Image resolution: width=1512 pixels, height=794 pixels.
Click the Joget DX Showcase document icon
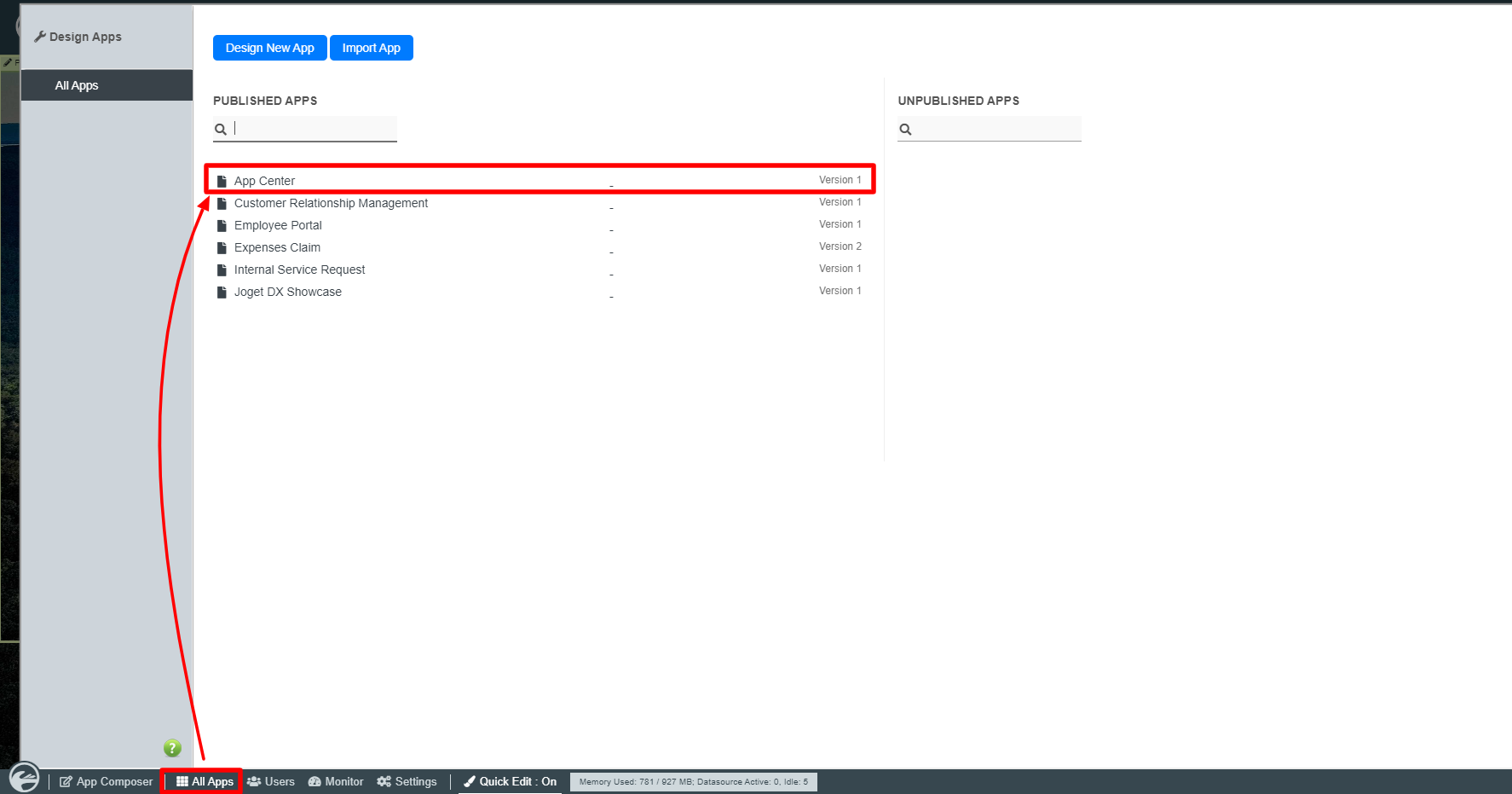222,292
